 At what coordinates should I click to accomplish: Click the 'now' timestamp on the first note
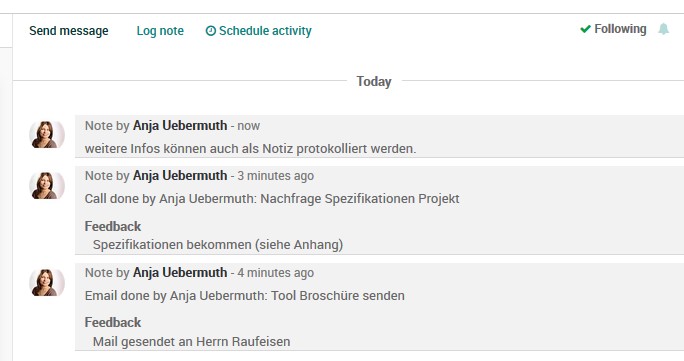[249, 126]
